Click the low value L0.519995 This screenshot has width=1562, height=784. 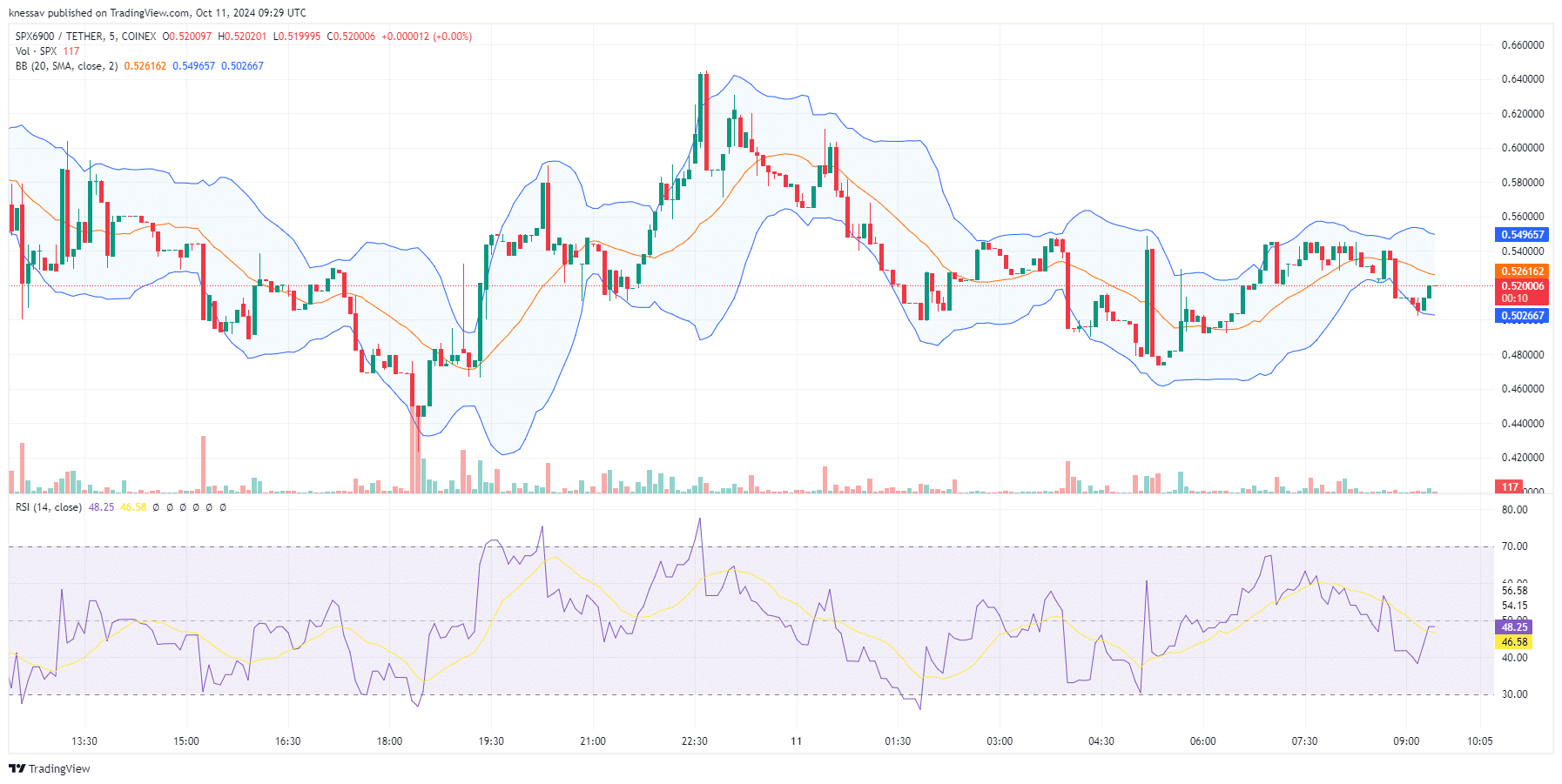[x=297, y=37]
